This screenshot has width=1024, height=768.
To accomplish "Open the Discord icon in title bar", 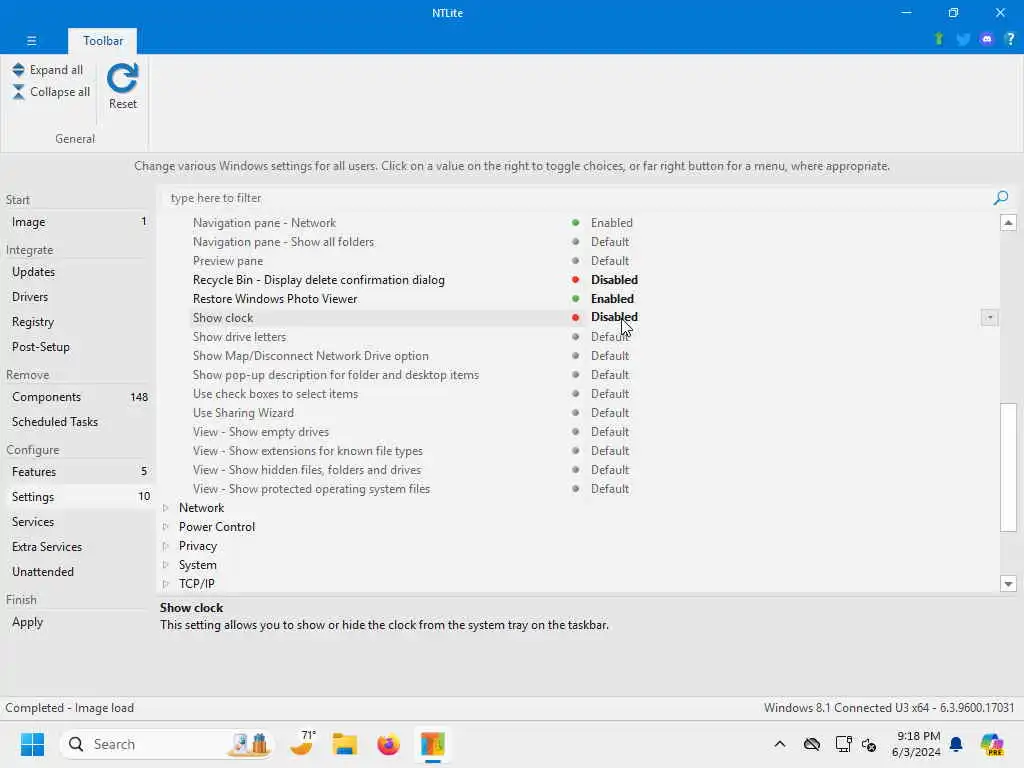I will click(x=987, y=39).
